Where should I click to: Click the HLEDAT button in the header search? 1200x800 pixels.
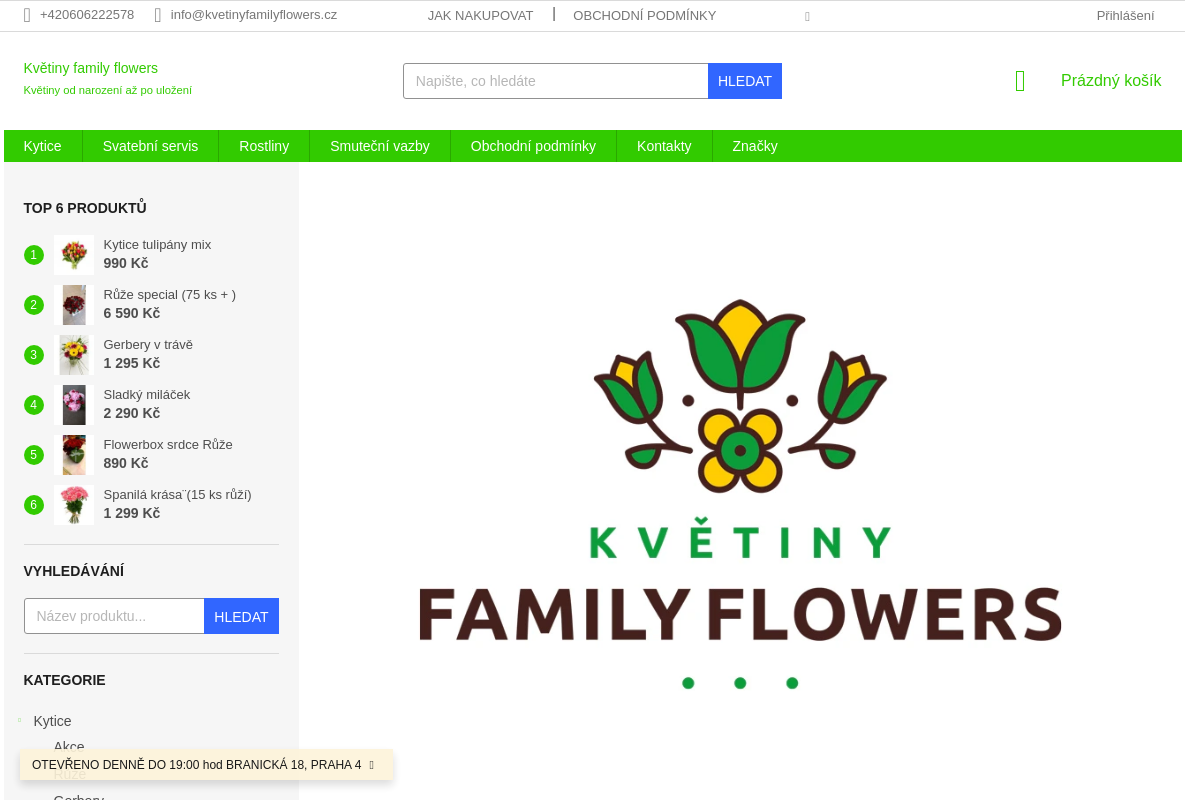(x=745, y=81)
